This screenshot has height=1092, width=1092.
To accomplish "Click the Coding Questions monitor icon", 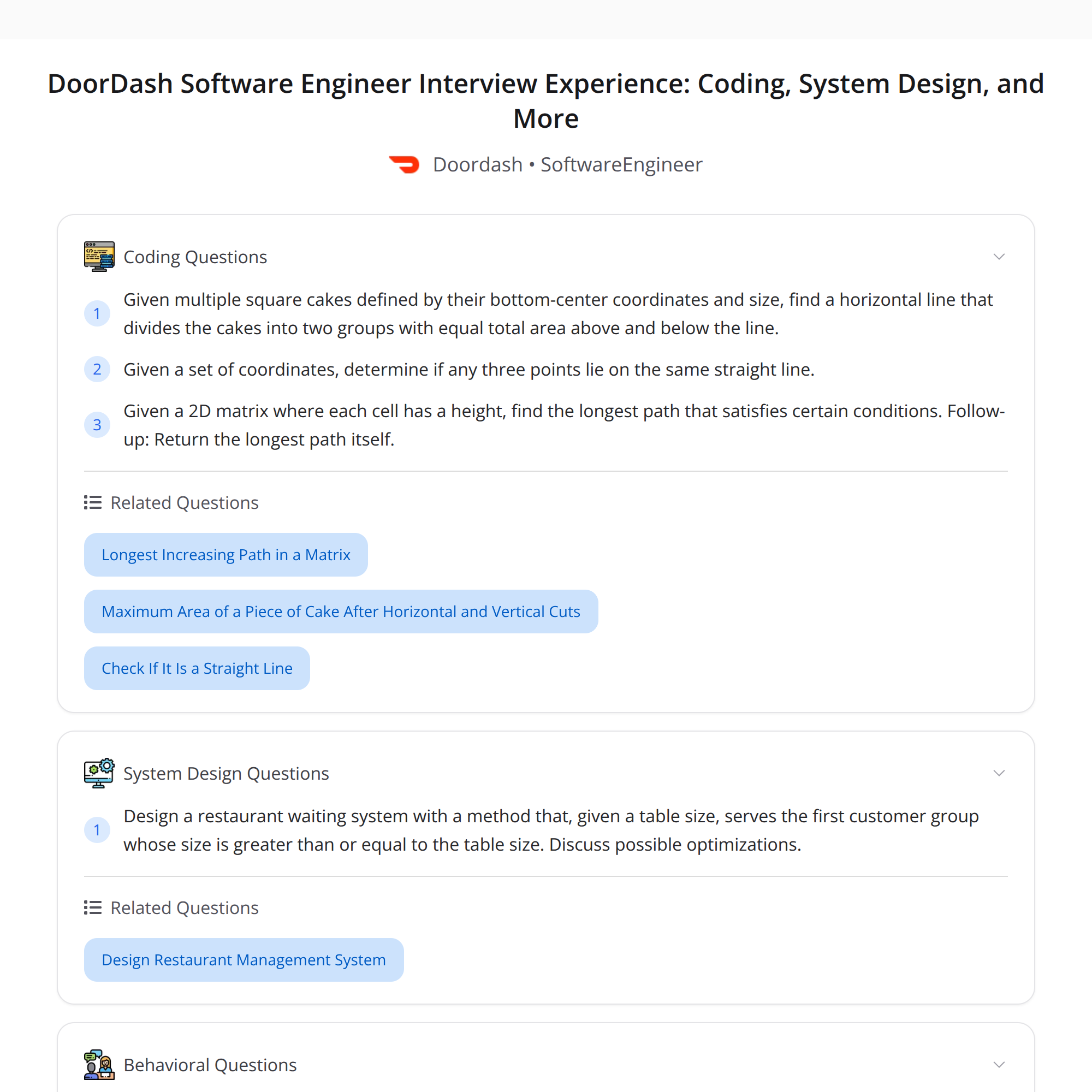I will pyautogui.click(x=99, y=257).
